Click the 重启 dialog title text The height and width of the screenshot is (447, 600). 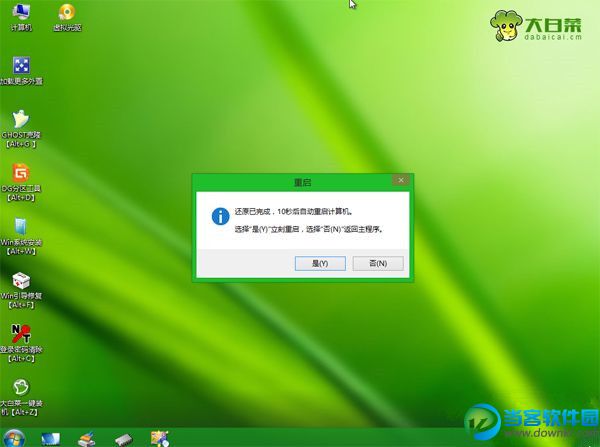(302, 182)
